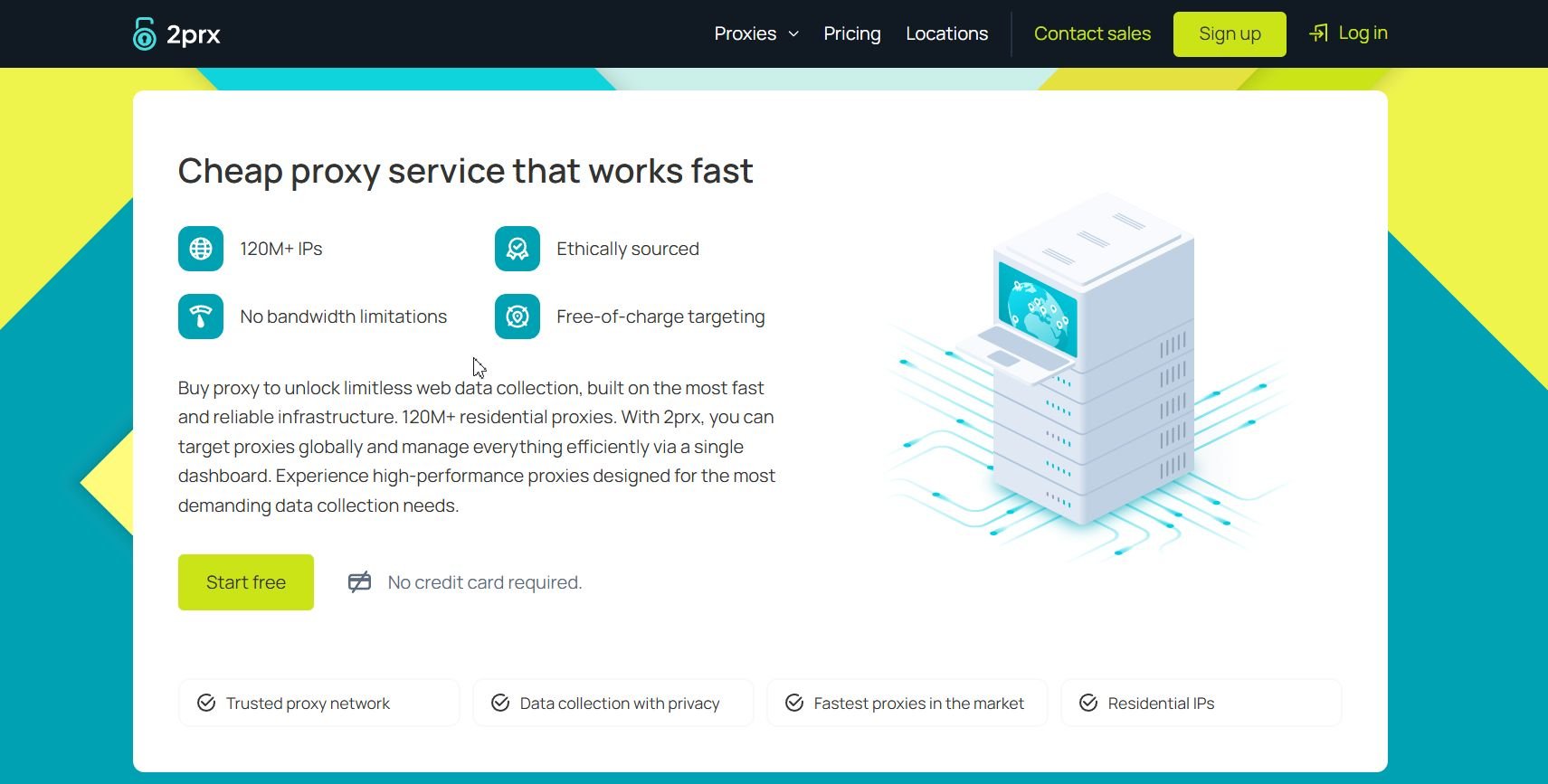
Task: Click the globe icon beside 120M+ IPs
Action: pos(201,249)
